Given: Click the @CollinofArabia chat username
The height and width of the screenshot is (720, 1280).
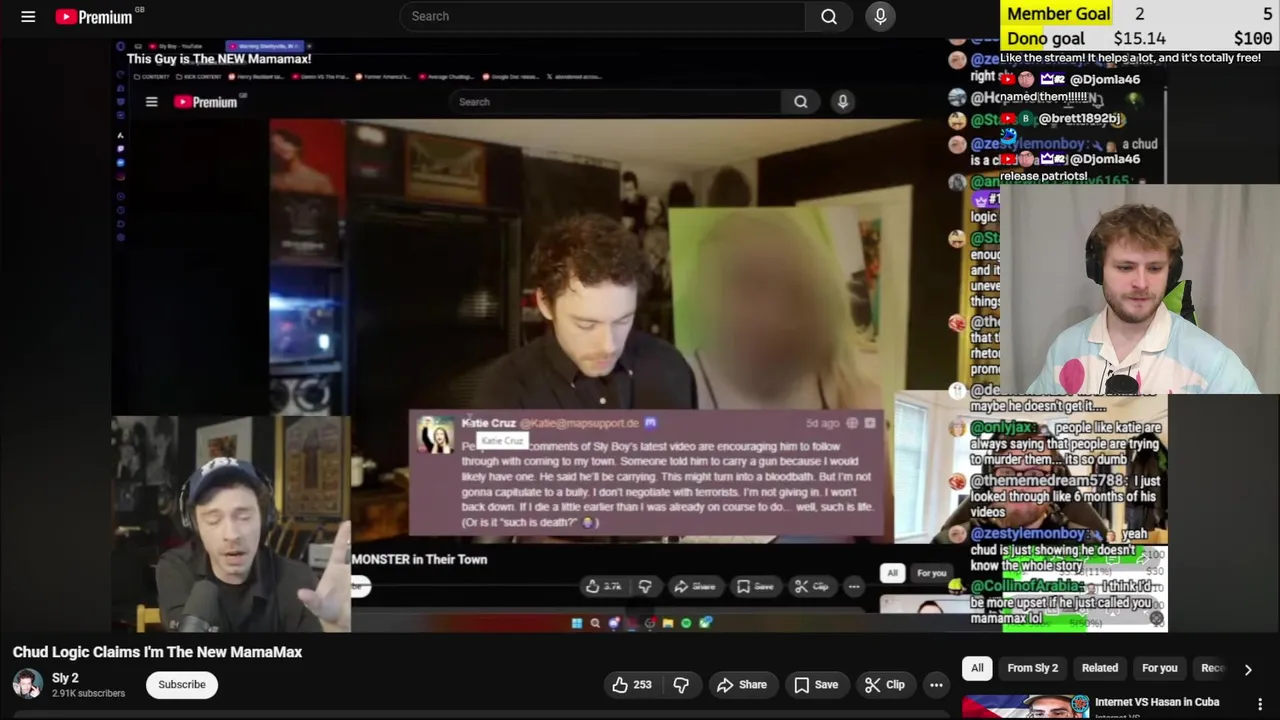Looking at the screenshot, I should [1028, 586].
